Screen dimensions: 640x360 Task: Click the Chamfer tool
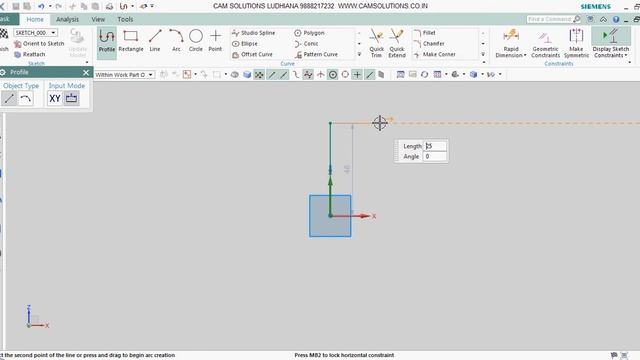429,44
